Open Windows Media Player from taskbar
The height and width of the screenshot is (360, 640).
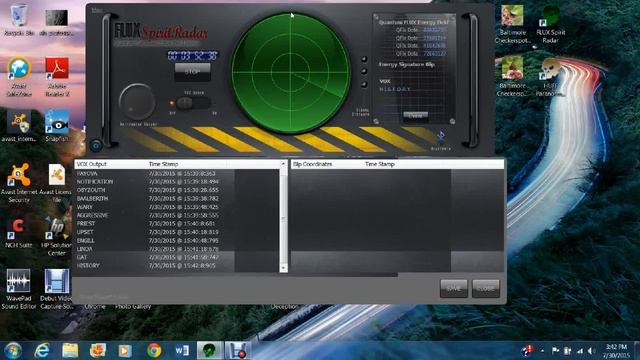tap(125, 350)
